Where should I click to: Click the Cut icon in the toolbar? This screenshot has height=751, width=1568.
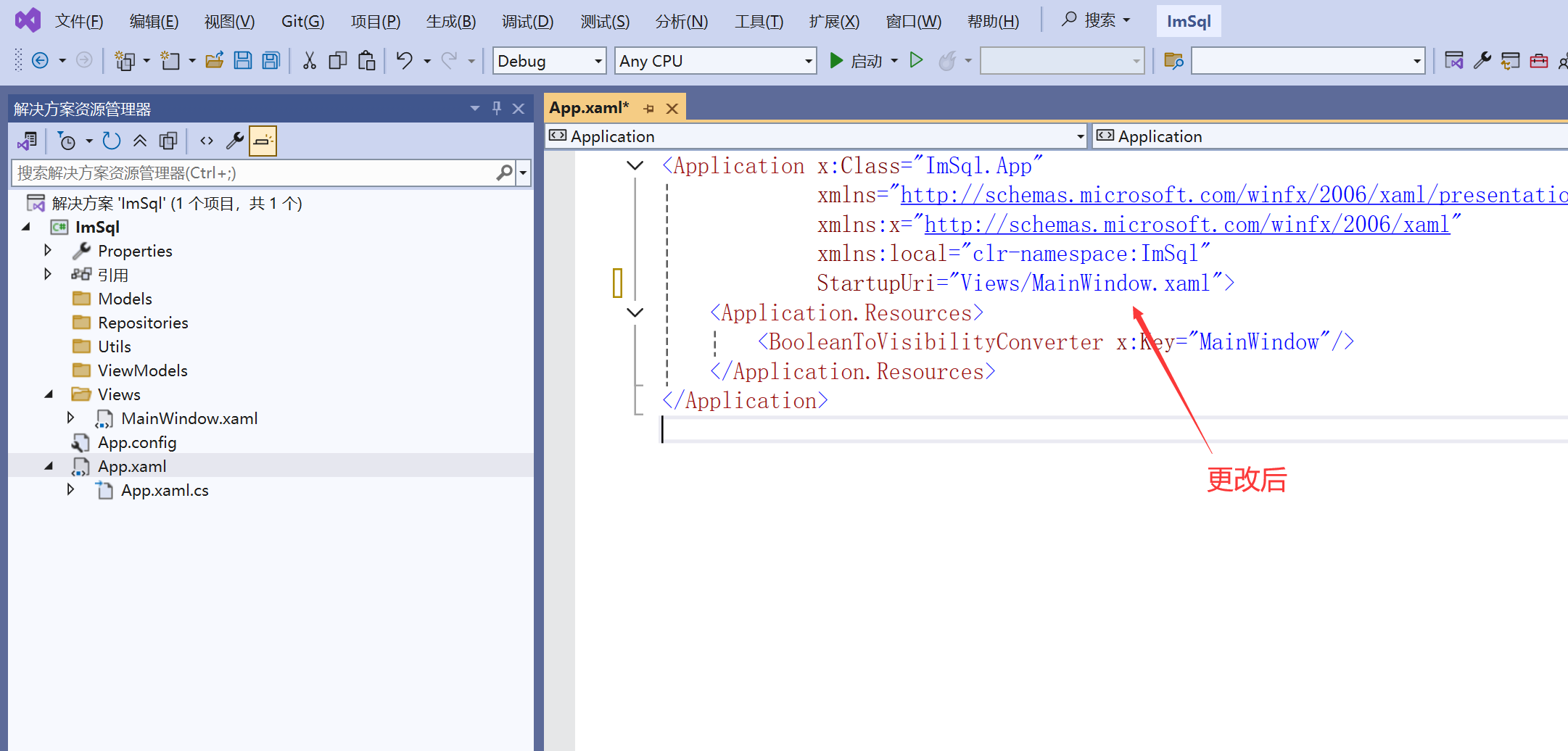coord(309,60)
